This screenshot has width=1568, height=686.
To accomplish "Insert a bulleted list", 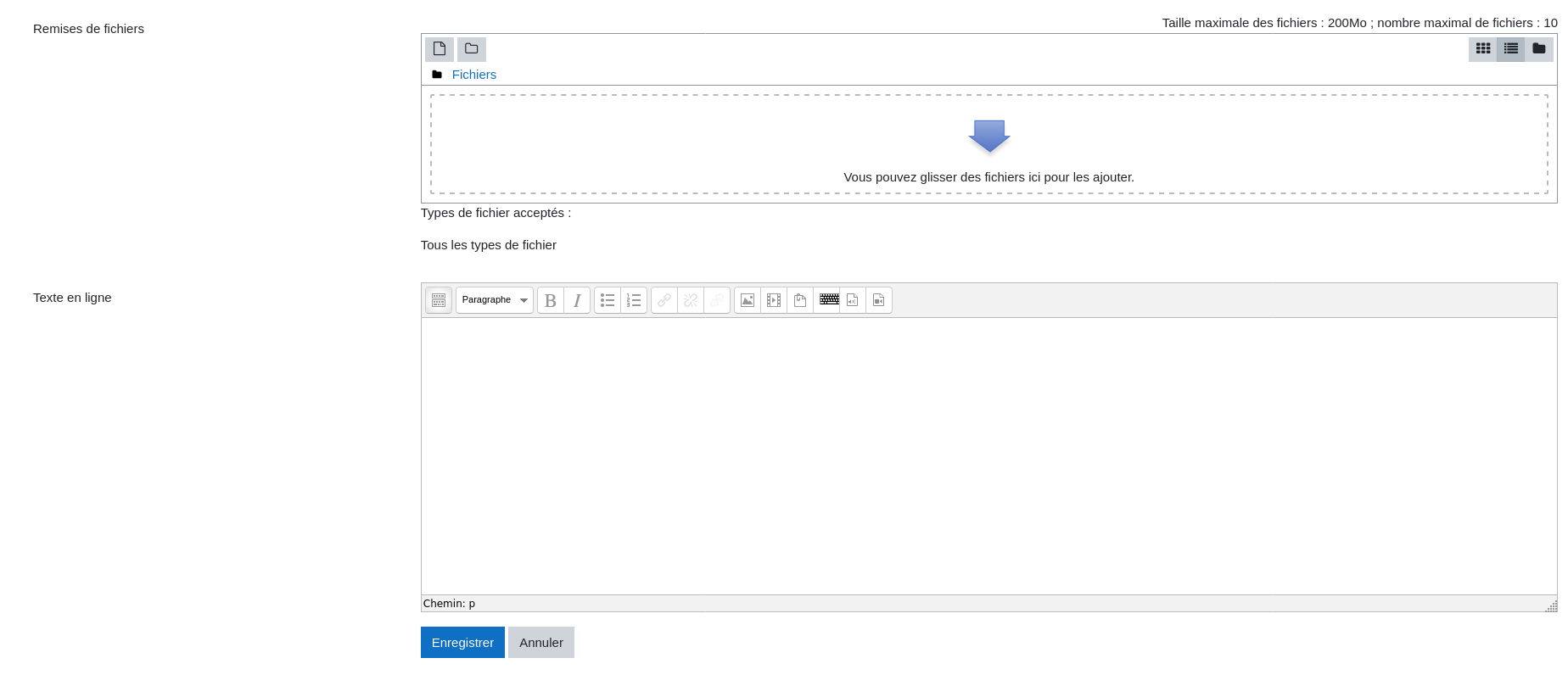I will [608, 300].
